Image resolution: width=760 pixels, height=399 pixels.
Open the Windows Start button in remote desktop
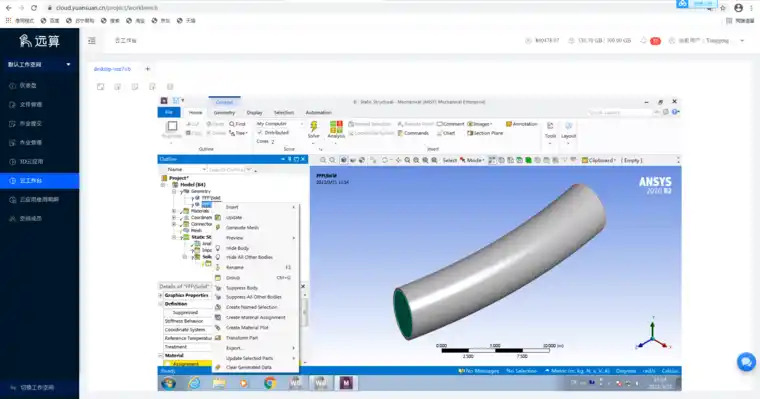tap(169, 383)
